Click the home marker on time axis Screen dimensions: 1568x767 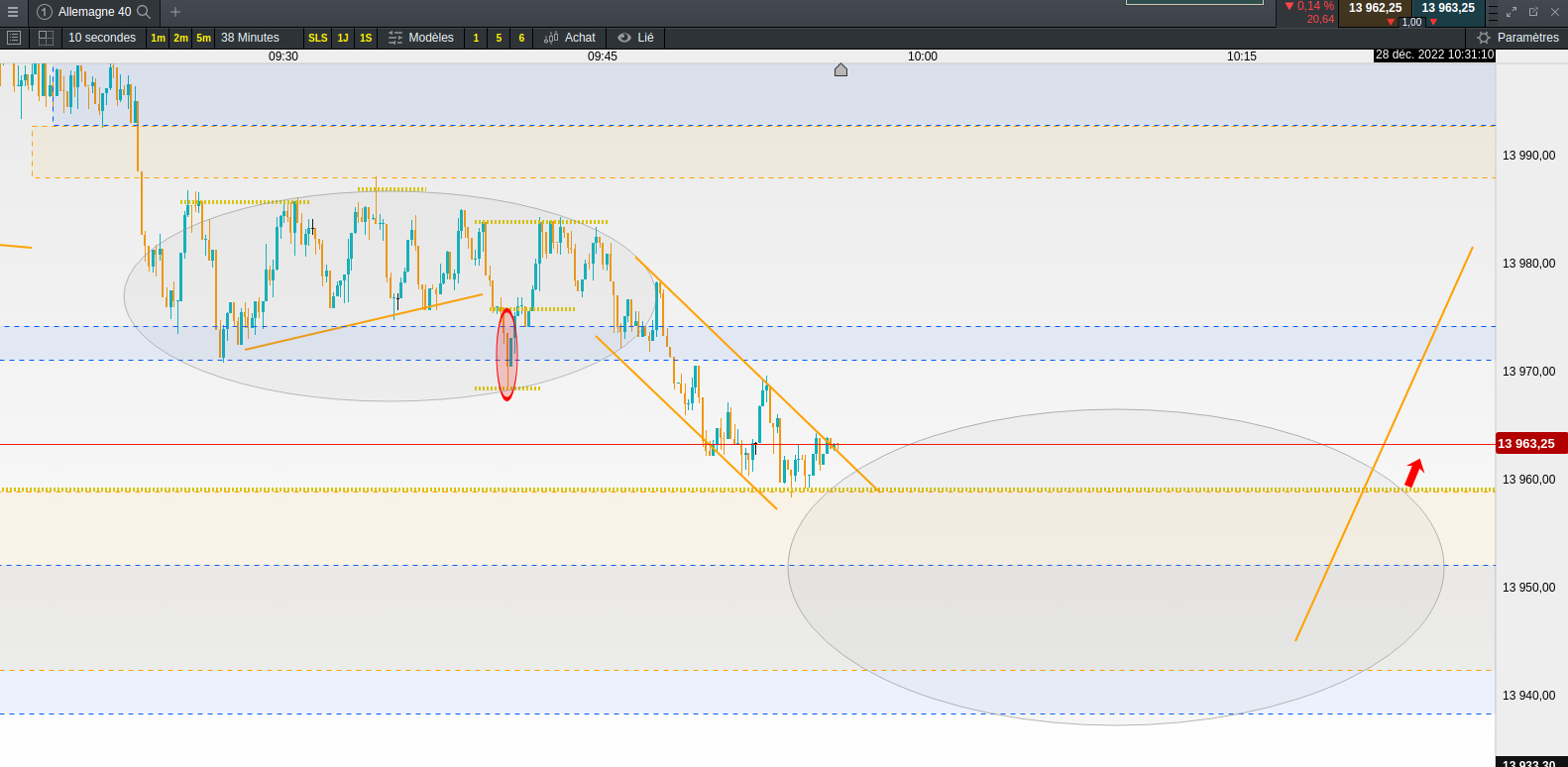pos(840,69)
